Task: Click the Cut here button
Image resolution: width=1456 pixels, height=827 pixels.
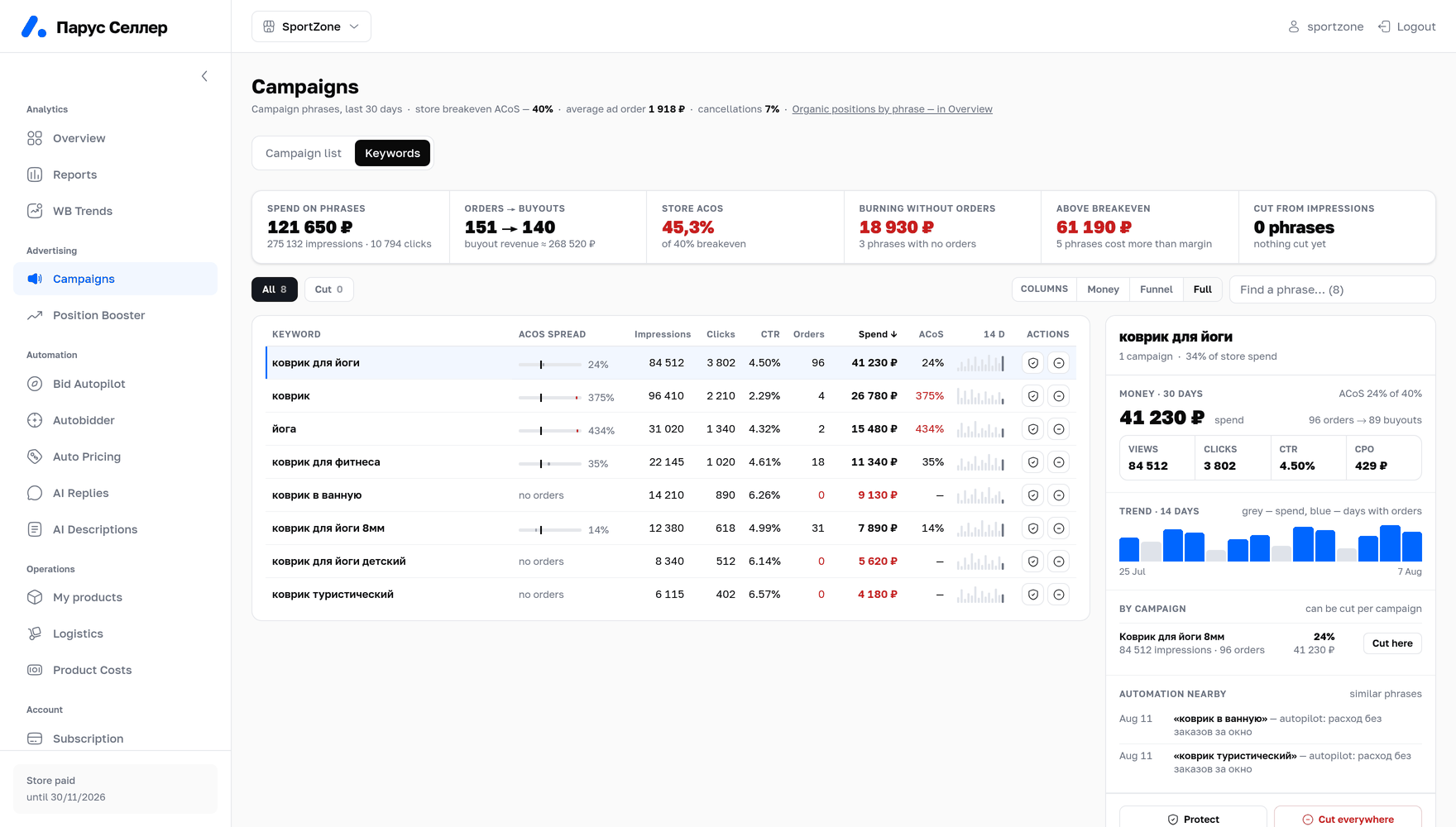Action: click(1392, 643)
